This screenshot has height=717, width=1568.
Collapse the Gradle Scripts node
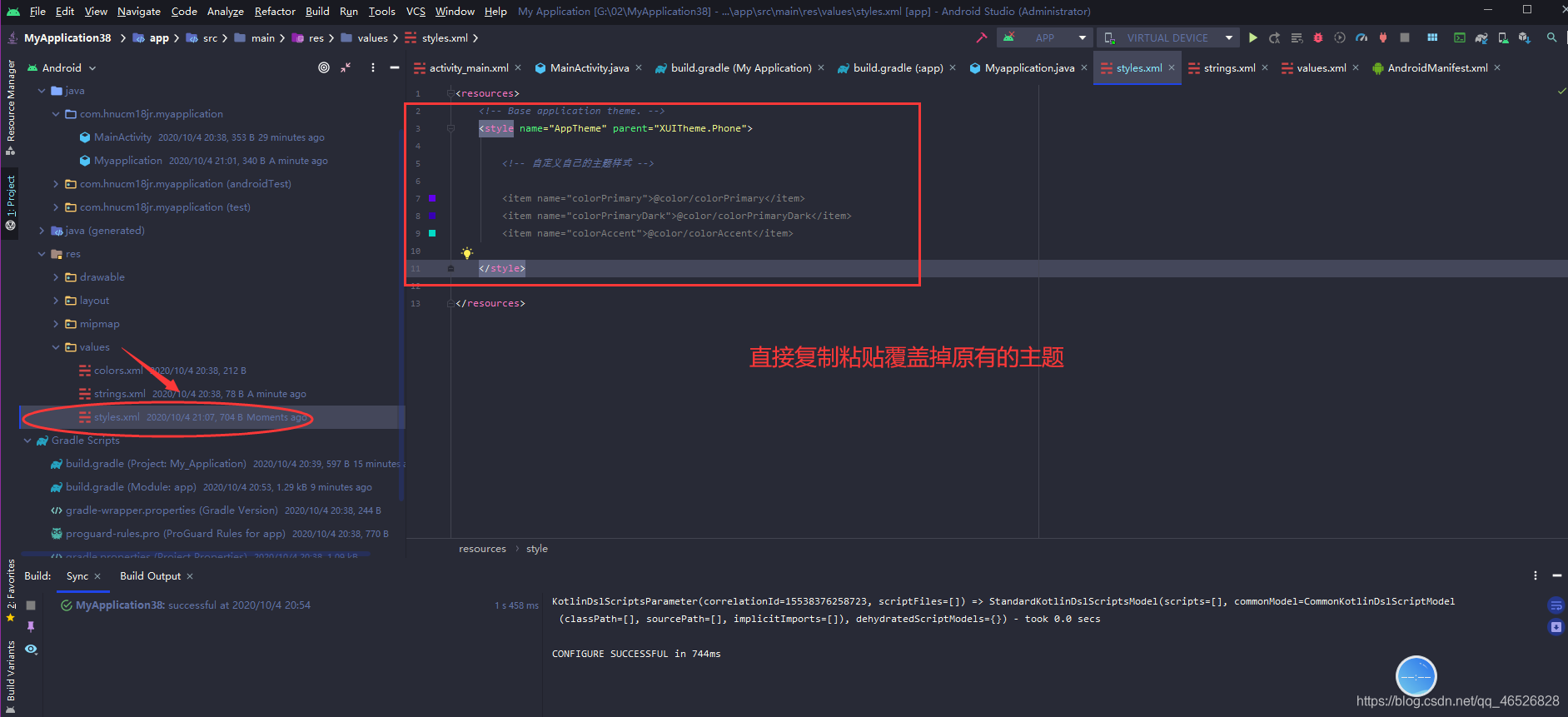coord(27,441)
